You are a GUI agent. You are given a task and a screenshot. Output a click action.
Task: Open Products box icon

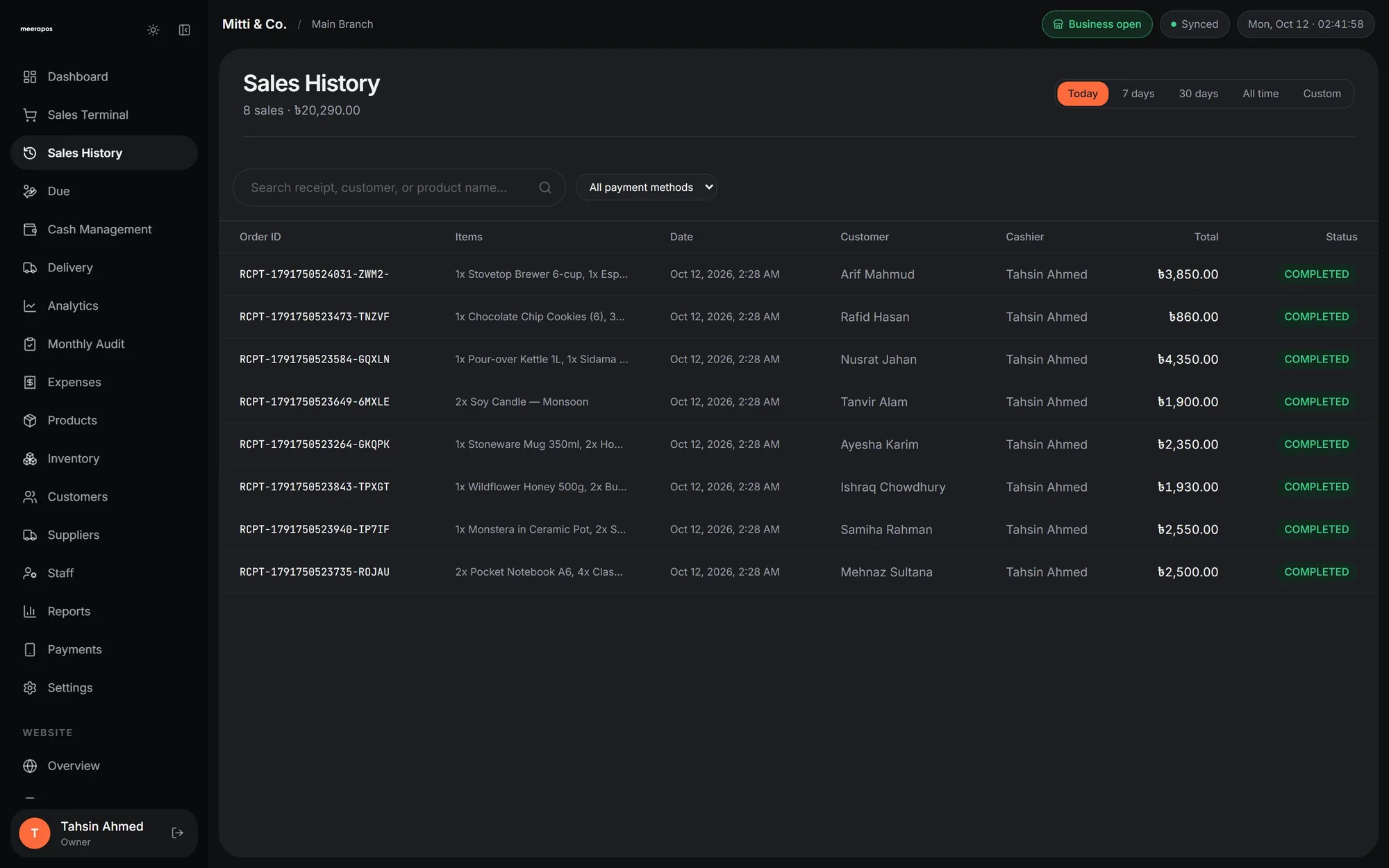coord(30,420)
